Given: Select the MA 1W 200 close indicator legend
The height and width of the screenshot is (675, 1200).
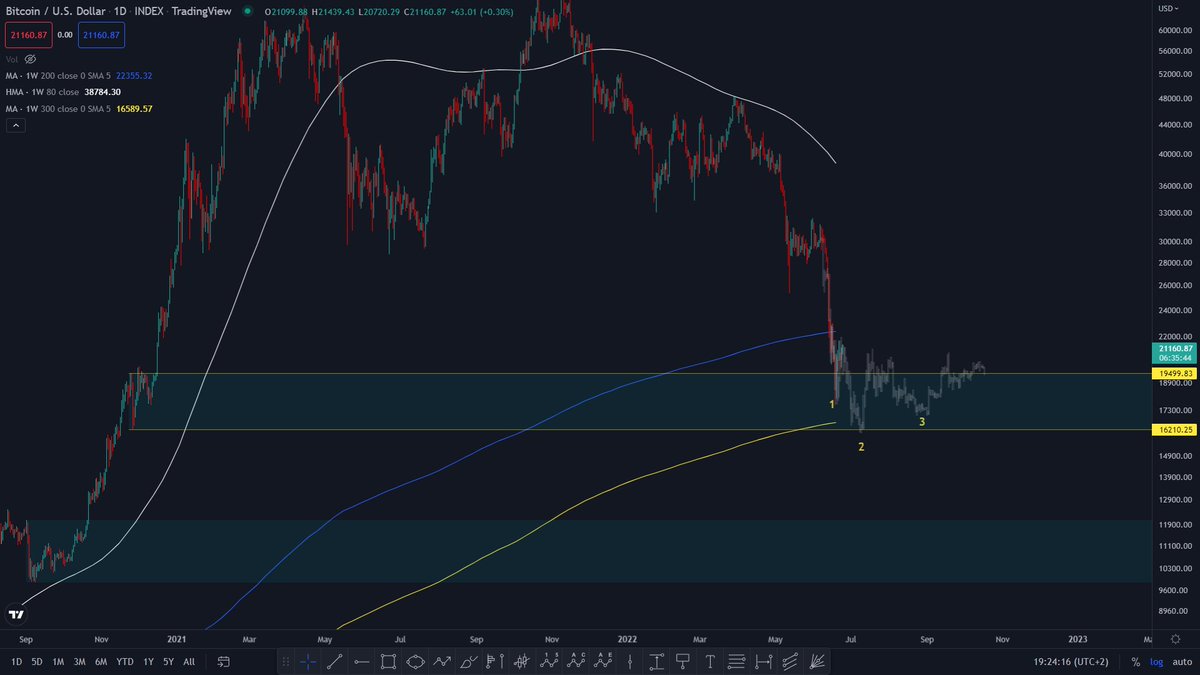Looking at the screenshot, I should (x=59, y=76).
